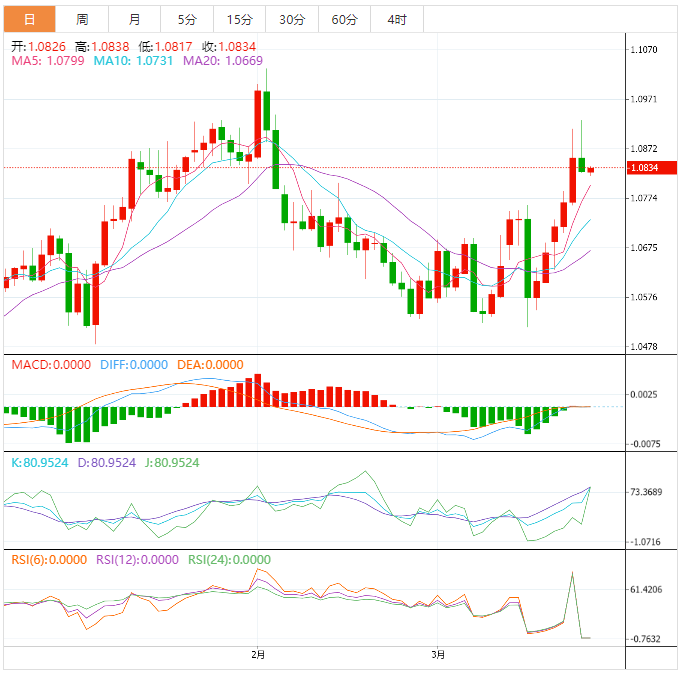Click the DEA value label

210,365
